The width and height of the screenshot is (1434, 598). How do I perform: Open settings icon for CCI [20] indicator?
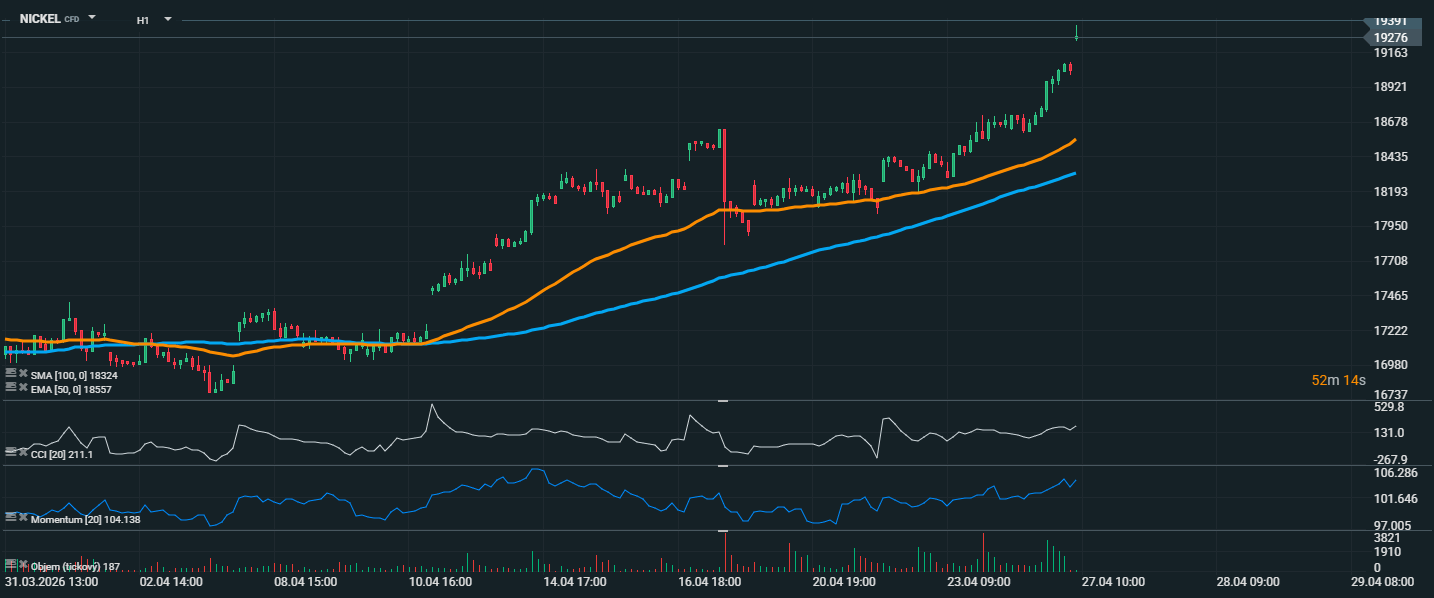point(10,452)
